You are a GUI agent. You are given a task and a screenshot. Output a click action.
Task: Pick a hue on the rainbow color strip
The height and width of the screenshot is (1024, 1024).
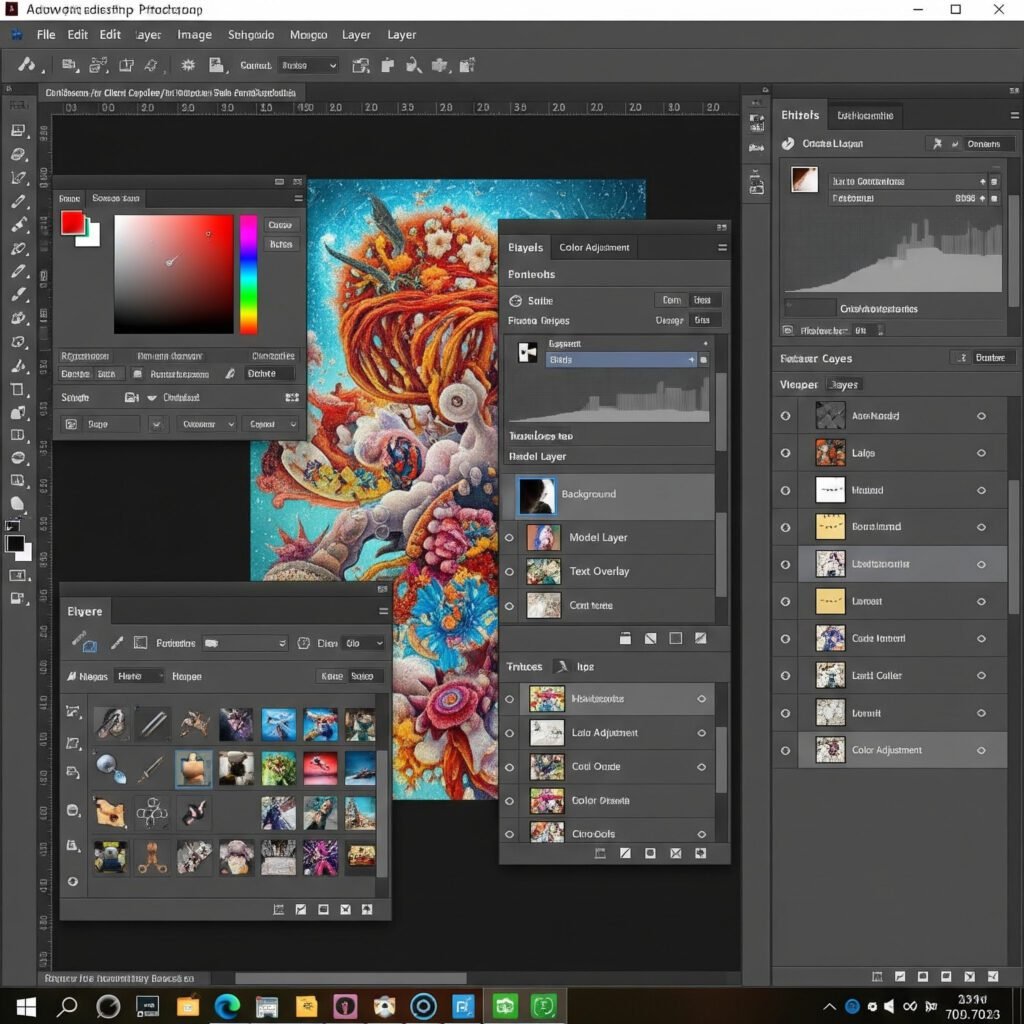click(248, 275)
